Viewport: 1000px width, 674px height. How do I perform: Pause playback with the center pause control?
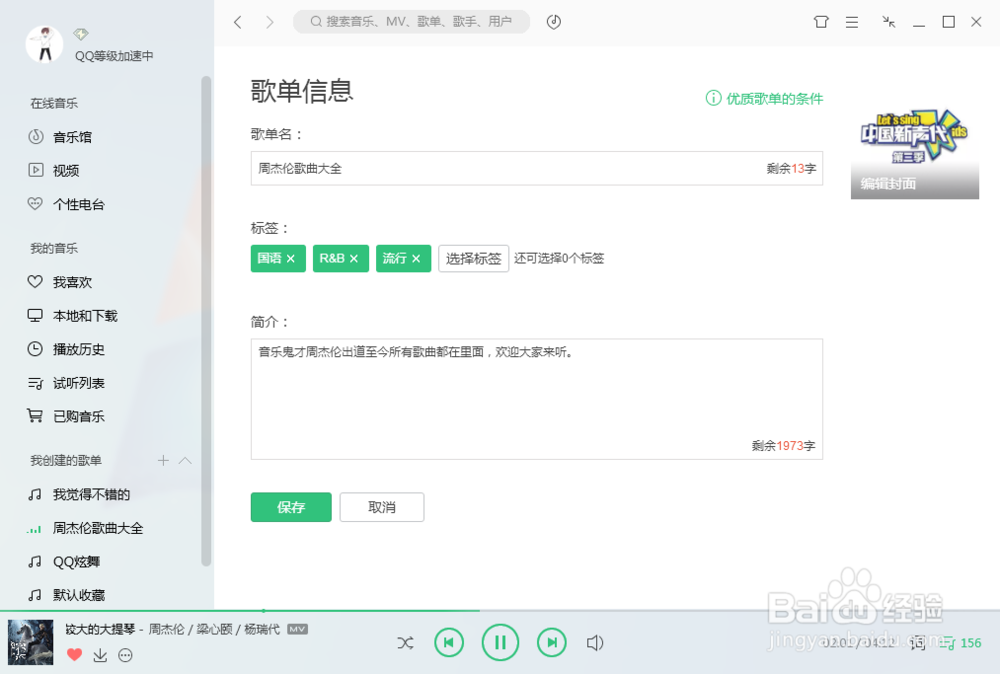[500, 643]
